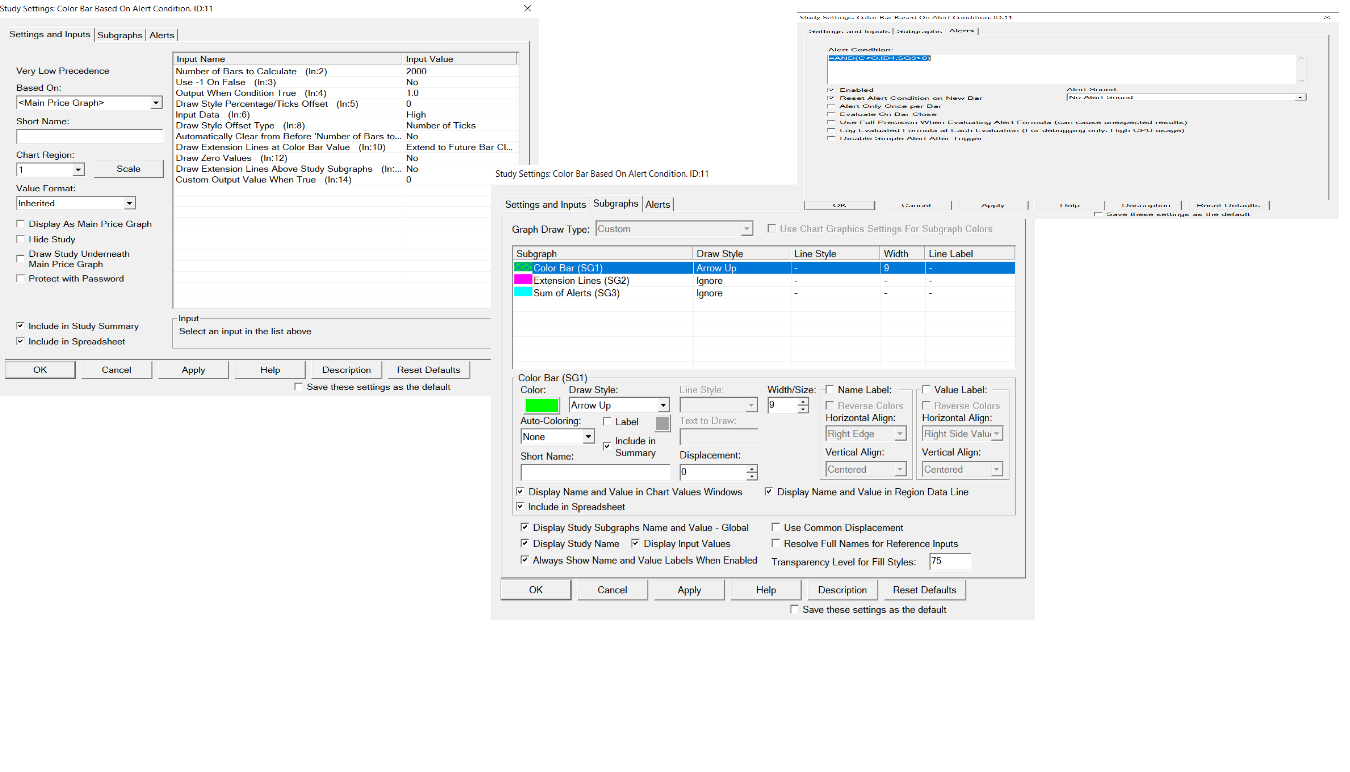Check Save these settings as default in Subgraphs window
The image size is (1350, 772).
click(x=795, y=609)
